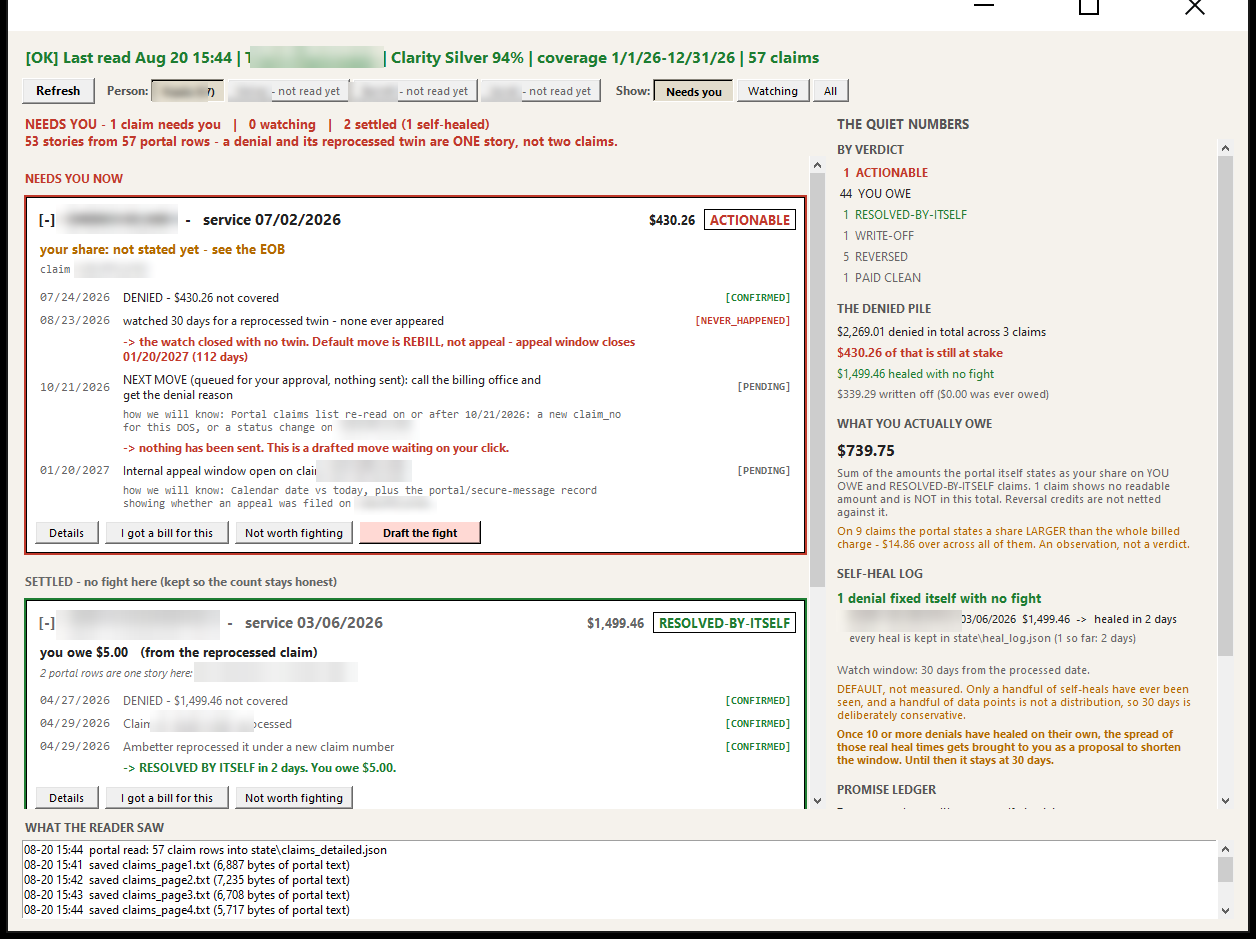Click '5 REVERSED' verdict row
The image size is (1256, 939).
coord(876,257)
